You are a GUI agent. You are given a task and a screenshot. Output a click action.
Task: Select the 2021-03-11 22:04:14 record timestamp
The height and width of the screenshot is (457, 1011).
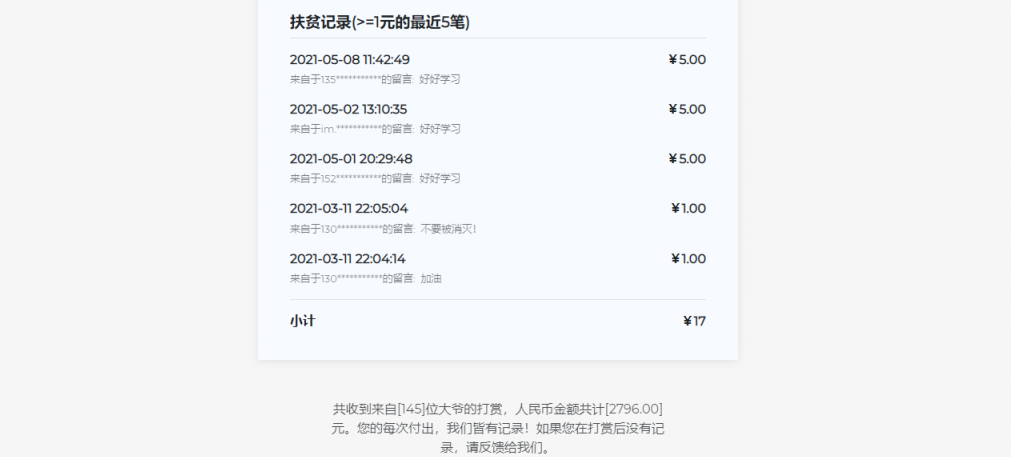coord(347,259)
